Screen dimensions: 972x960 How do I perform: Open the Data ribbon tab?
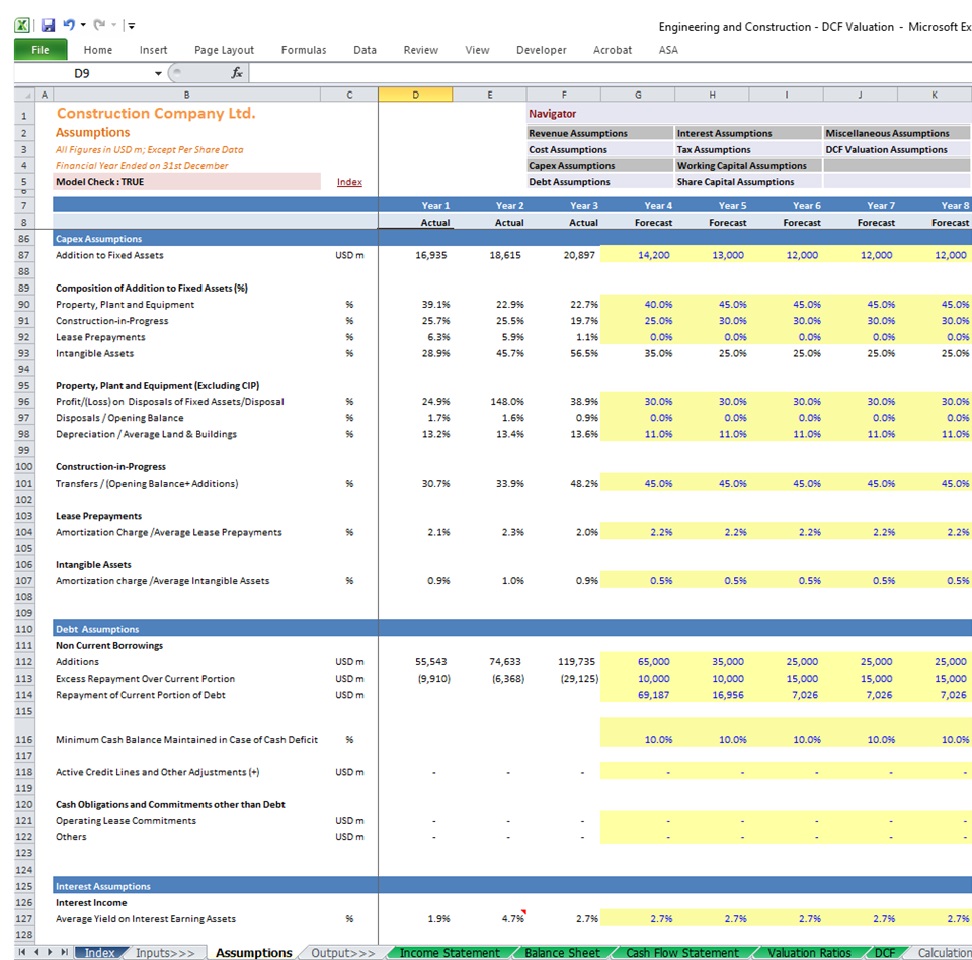pyautogui.click(x=364, y=50)
